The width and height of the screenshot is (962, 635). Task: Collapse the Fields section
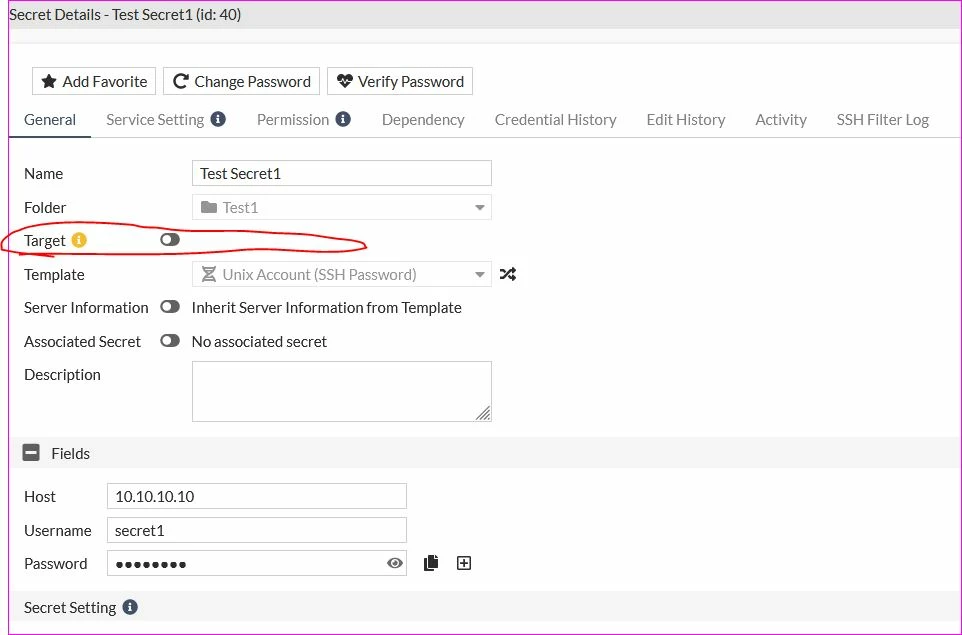coord(31,453)
